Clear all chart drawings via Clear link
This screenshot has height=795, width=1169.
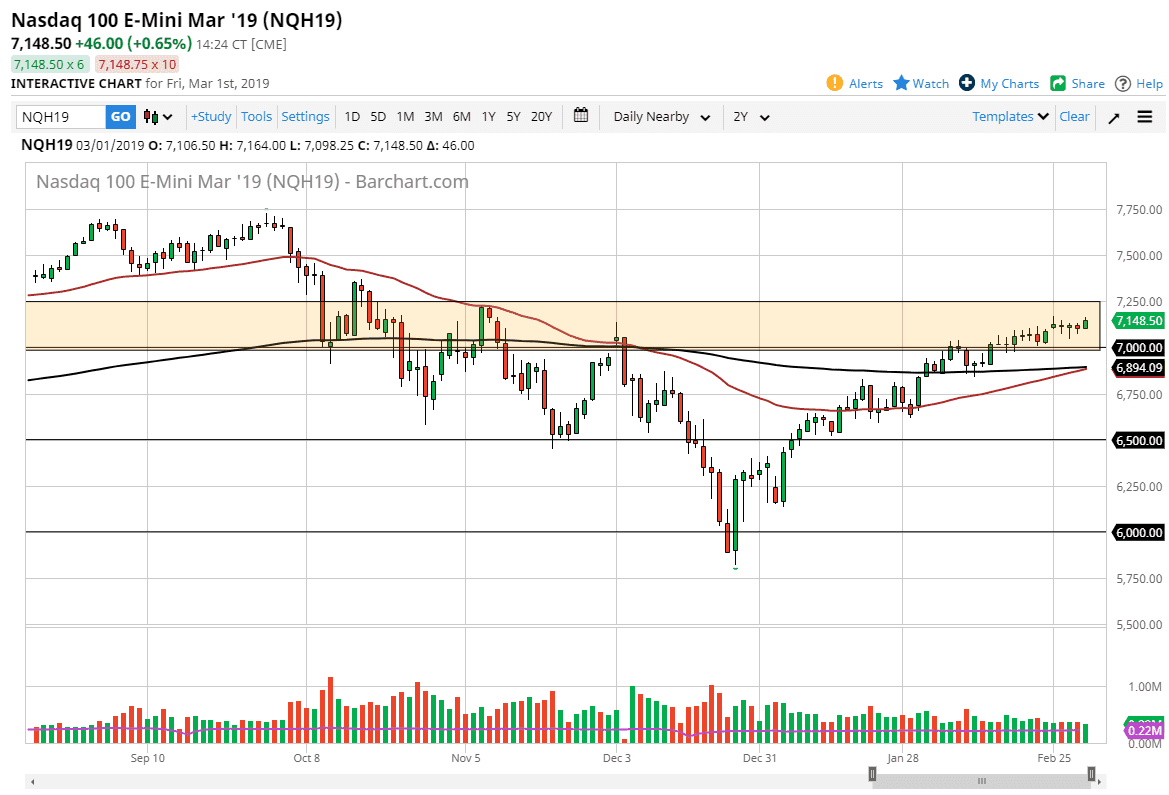click(x=1074, y=117)
